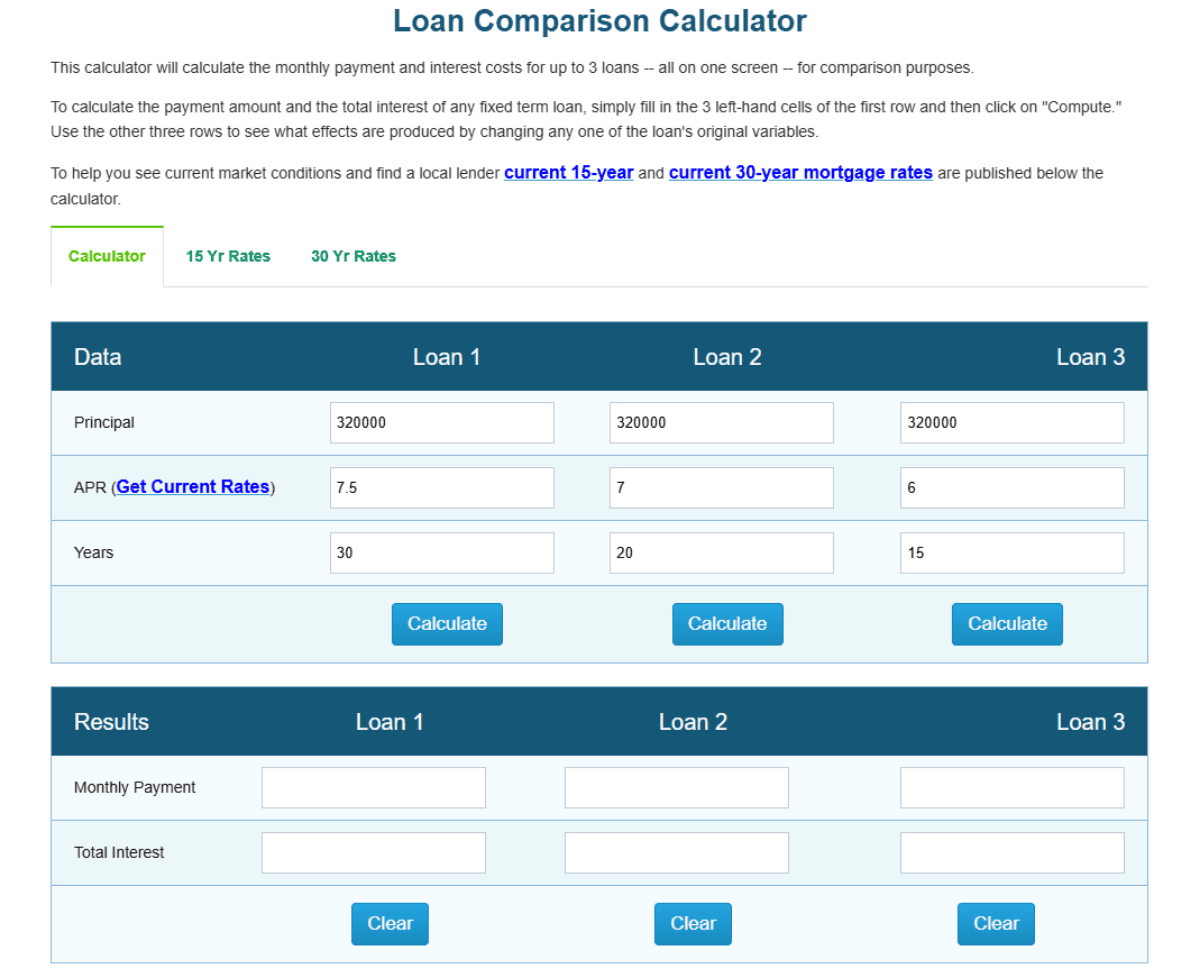Switch to the 30 Yr Rates tab

[353, 256]
